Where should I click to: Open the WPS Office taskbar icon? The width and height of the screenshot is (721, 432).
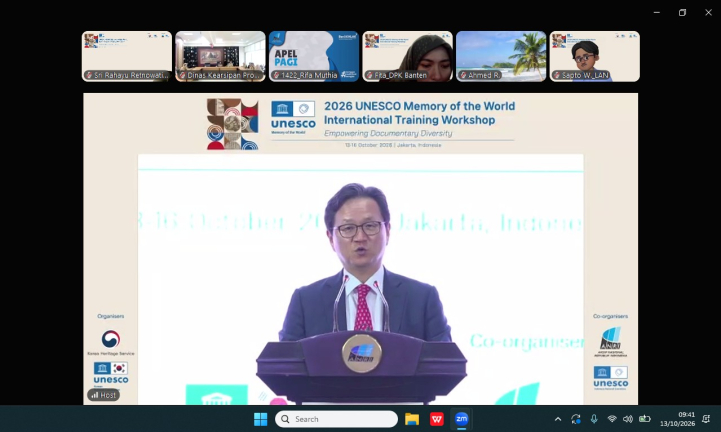pyautogui.click(x=436, y=419)
